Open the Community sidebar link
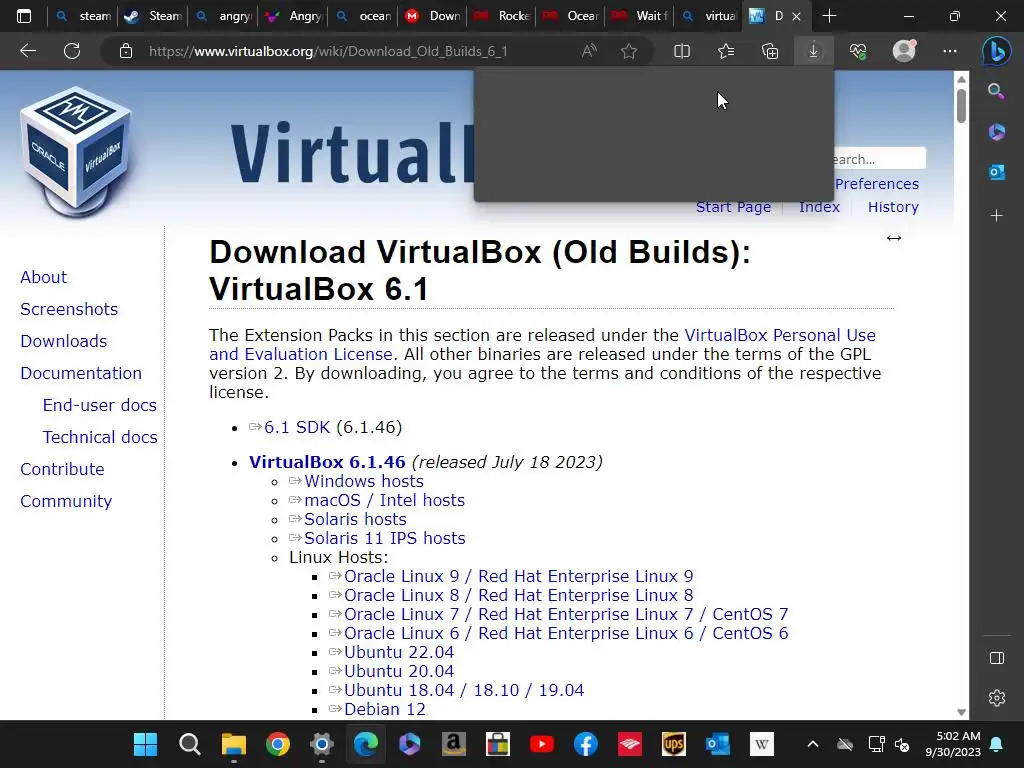1024x768 pixels. pos(66,501)
